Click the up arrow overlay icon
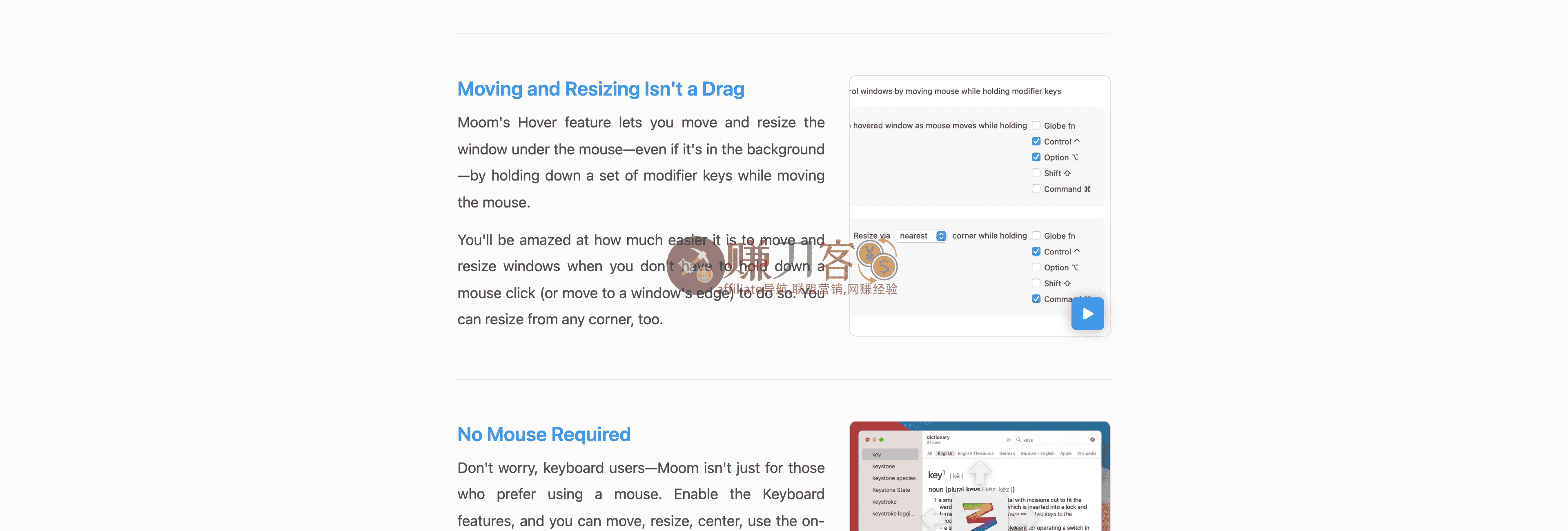 (x=980, y=472)
